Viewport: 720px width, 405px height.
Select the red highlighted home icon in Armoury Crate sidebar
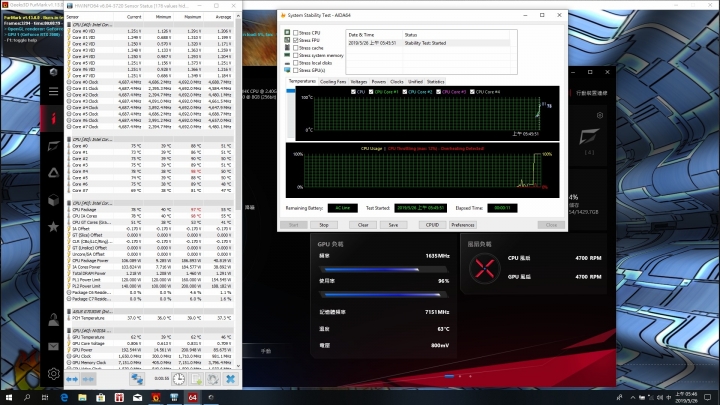[53, 118]
